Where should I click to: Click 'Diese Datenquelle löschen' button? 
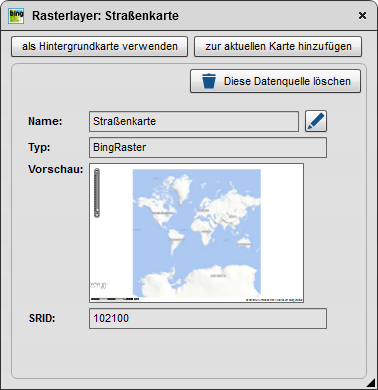[275, 81]
